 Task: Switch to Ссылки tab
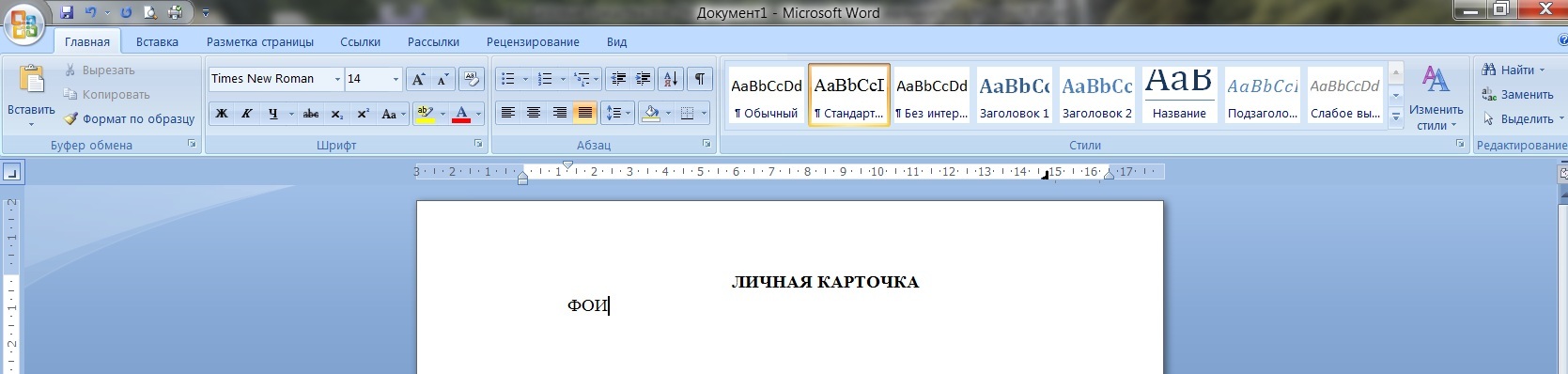360,42
